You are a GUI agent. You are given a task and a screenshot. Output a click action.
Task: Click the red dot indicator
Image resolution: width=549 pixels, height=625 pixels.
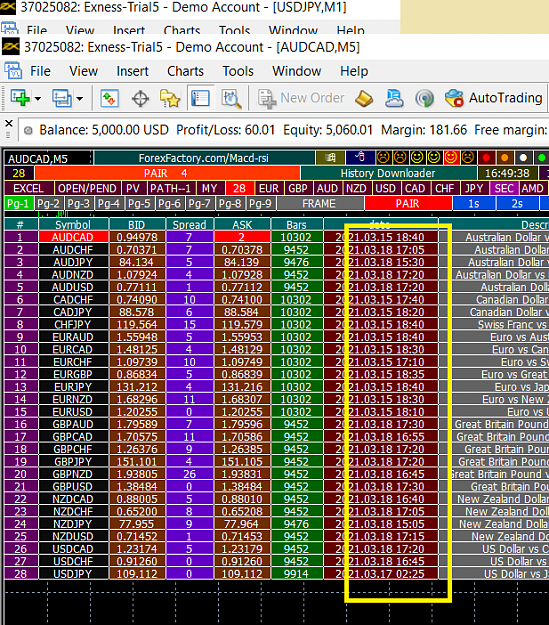point(486,158)
